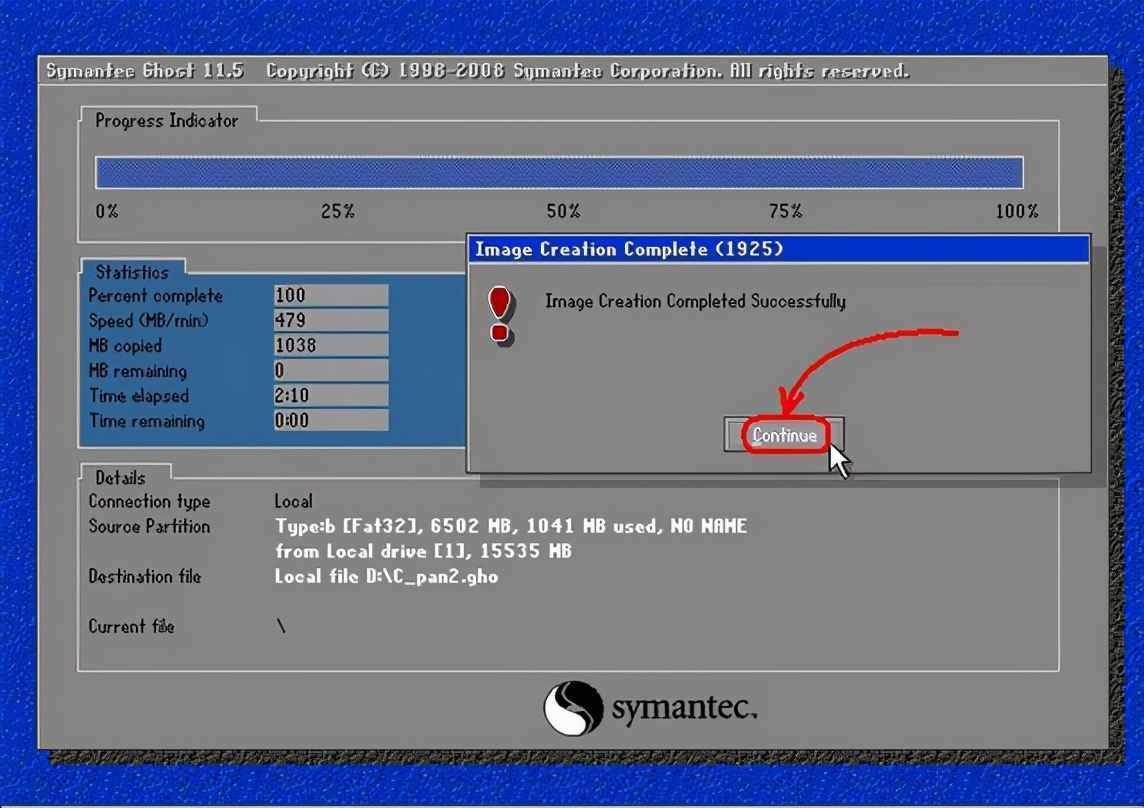The height and width of the screenshot is (808, 1144).
Task: Click the 'MB copied' label
Action: point(125,346)
